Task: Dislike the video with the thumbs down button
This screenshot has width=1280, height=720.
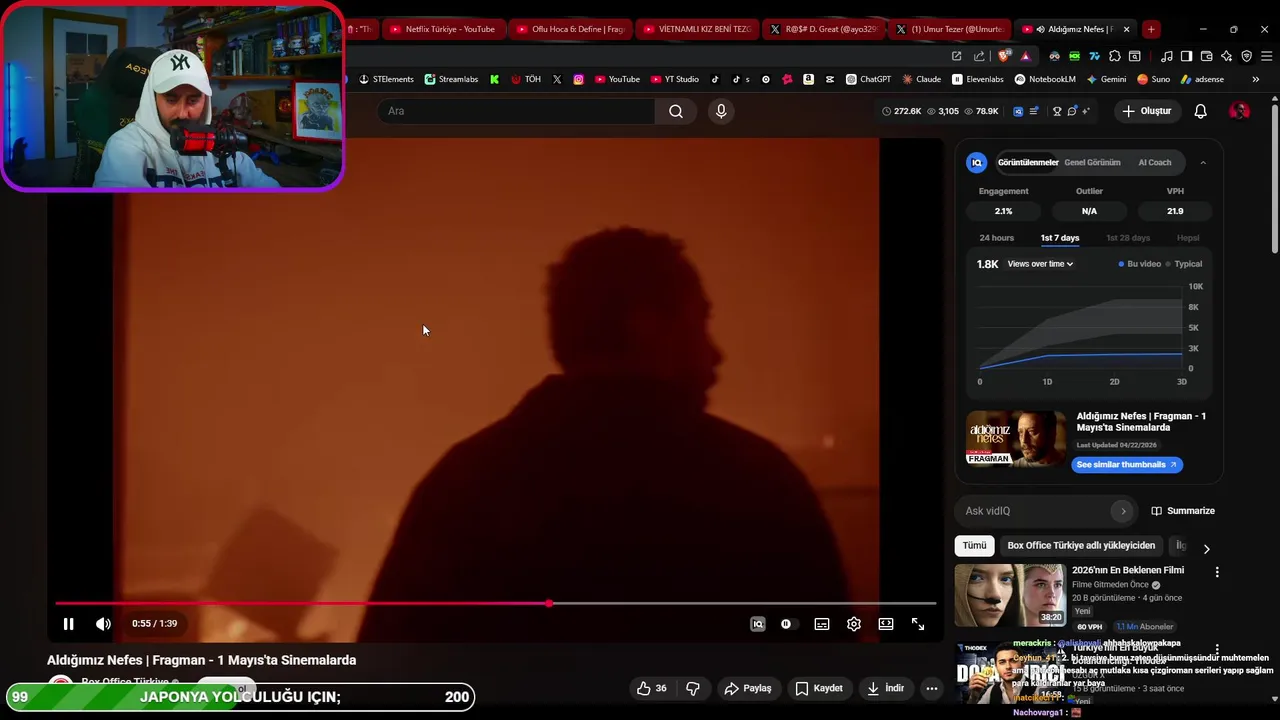Action: coord(693,688)
